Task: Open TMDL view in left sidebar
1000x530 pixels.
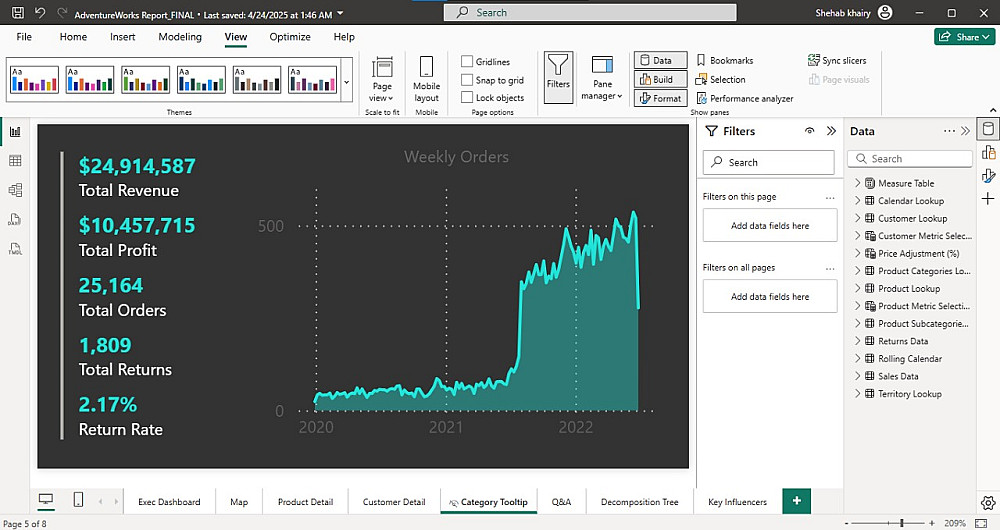Action: (x=15, y=249)
